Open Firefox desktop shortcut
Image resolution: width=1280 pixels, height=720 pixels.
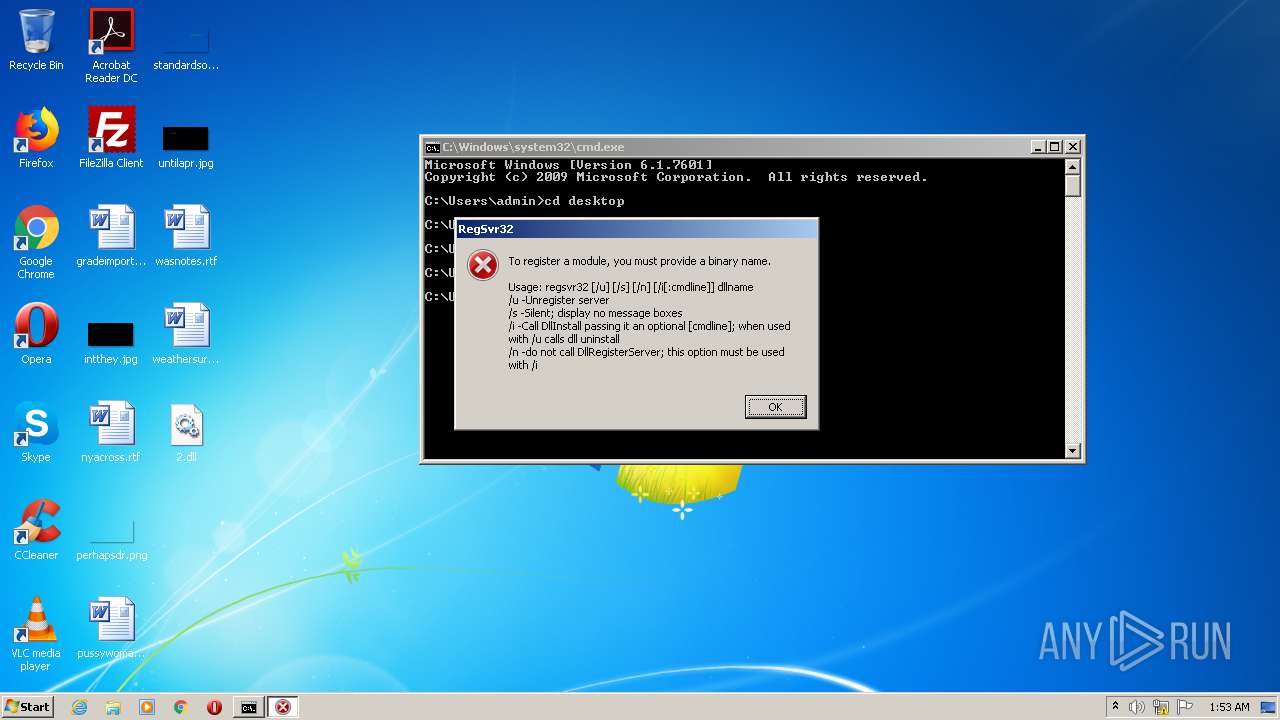coord(36,138)
